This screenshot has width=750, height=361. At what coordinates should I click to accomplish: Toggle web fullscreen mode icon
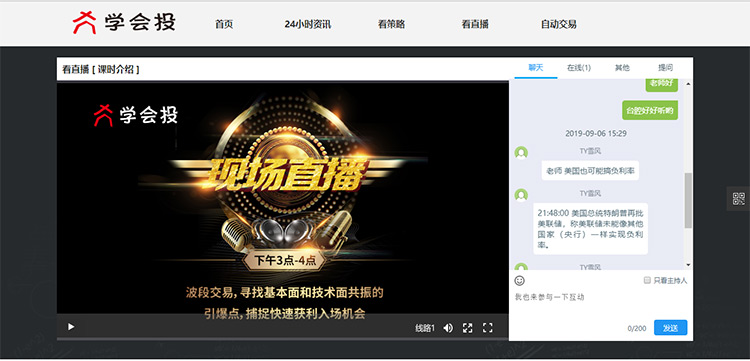[467, 328]
